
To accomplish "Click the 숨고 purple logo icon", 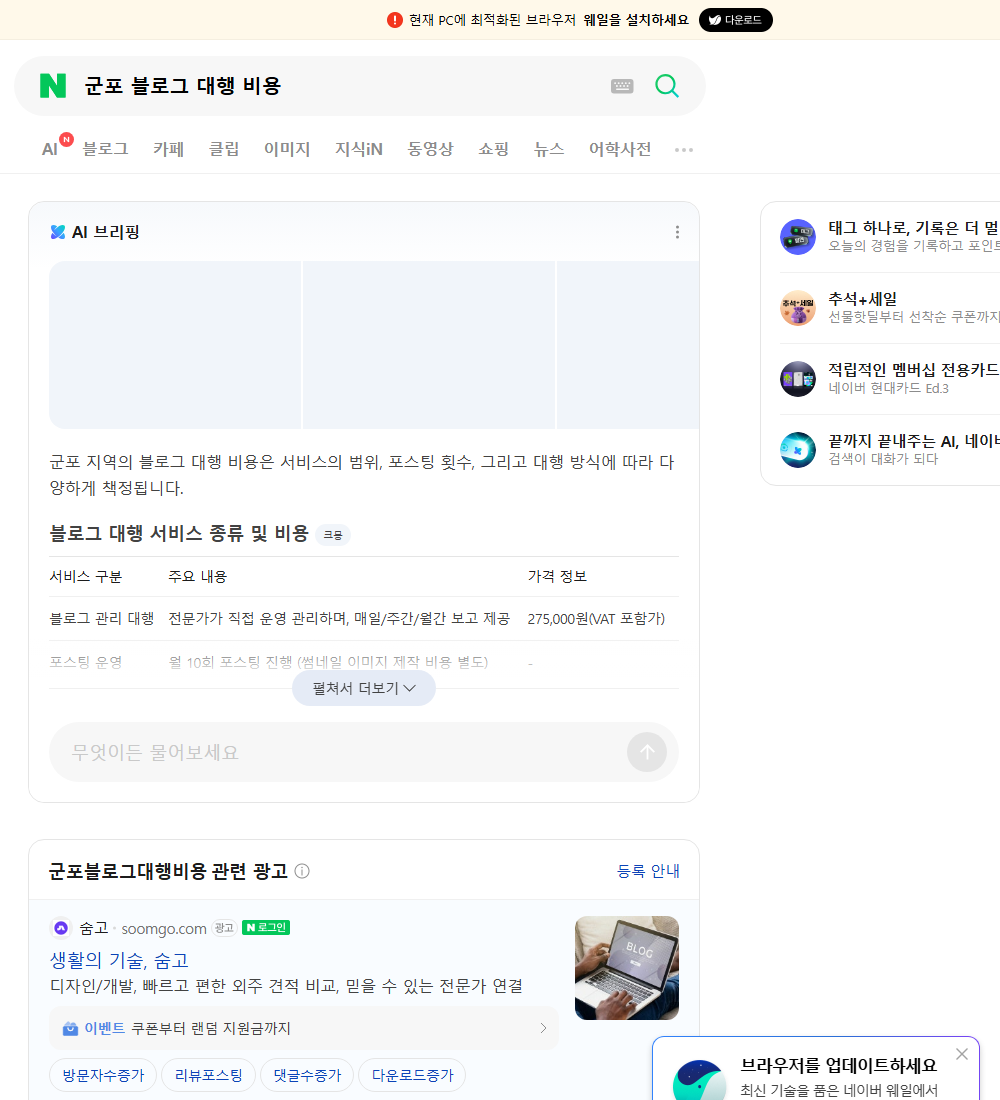I will coord(61,928).
